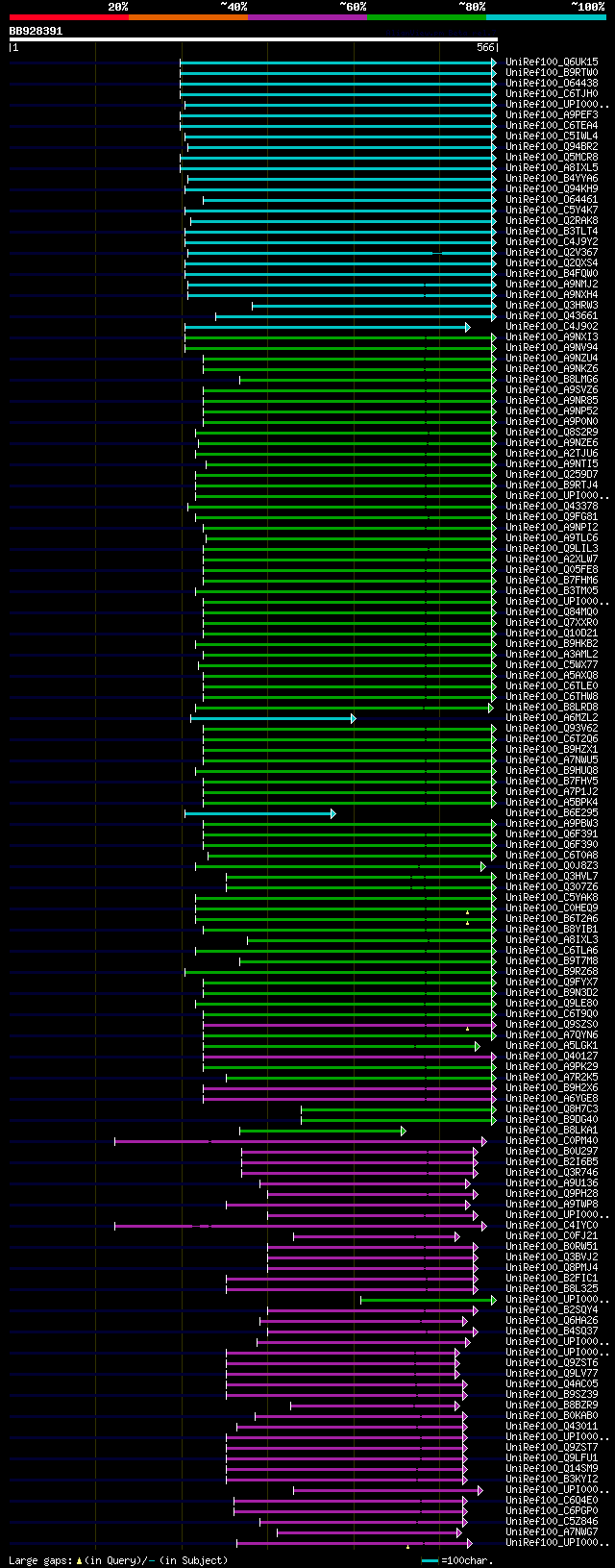The height and width of the screenshot is (1568, 615).
Task: Click the purple ~60% identity legend segment
Action: click(x=307, y=17)
